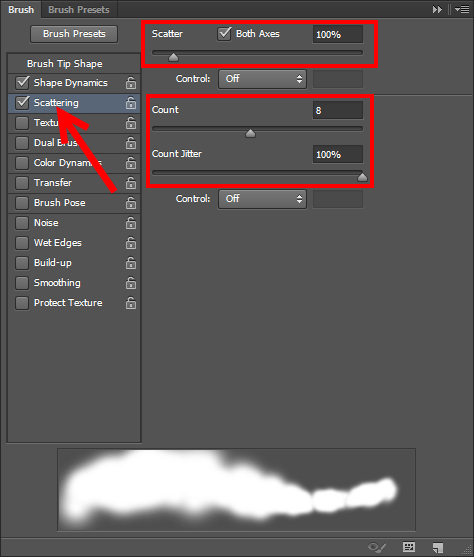
Task: Toggle the live tip brush preview icon
Action: tap(377, 547)
